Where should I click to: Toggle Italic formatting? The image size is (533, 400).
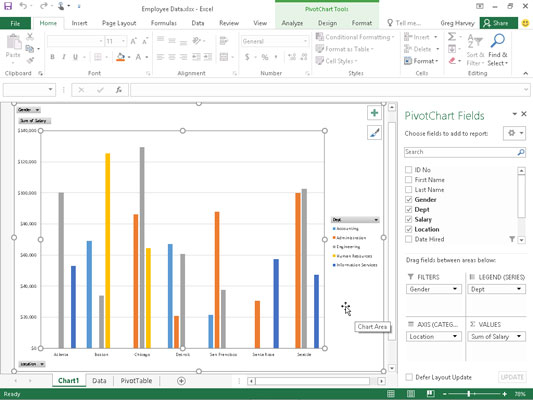[x=64, y=57]
